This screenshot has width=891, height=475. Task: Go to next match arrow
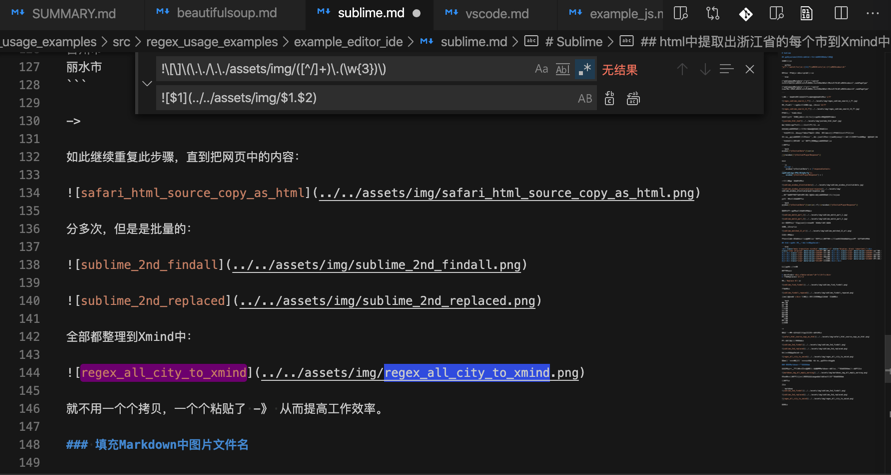coord(705,69)
